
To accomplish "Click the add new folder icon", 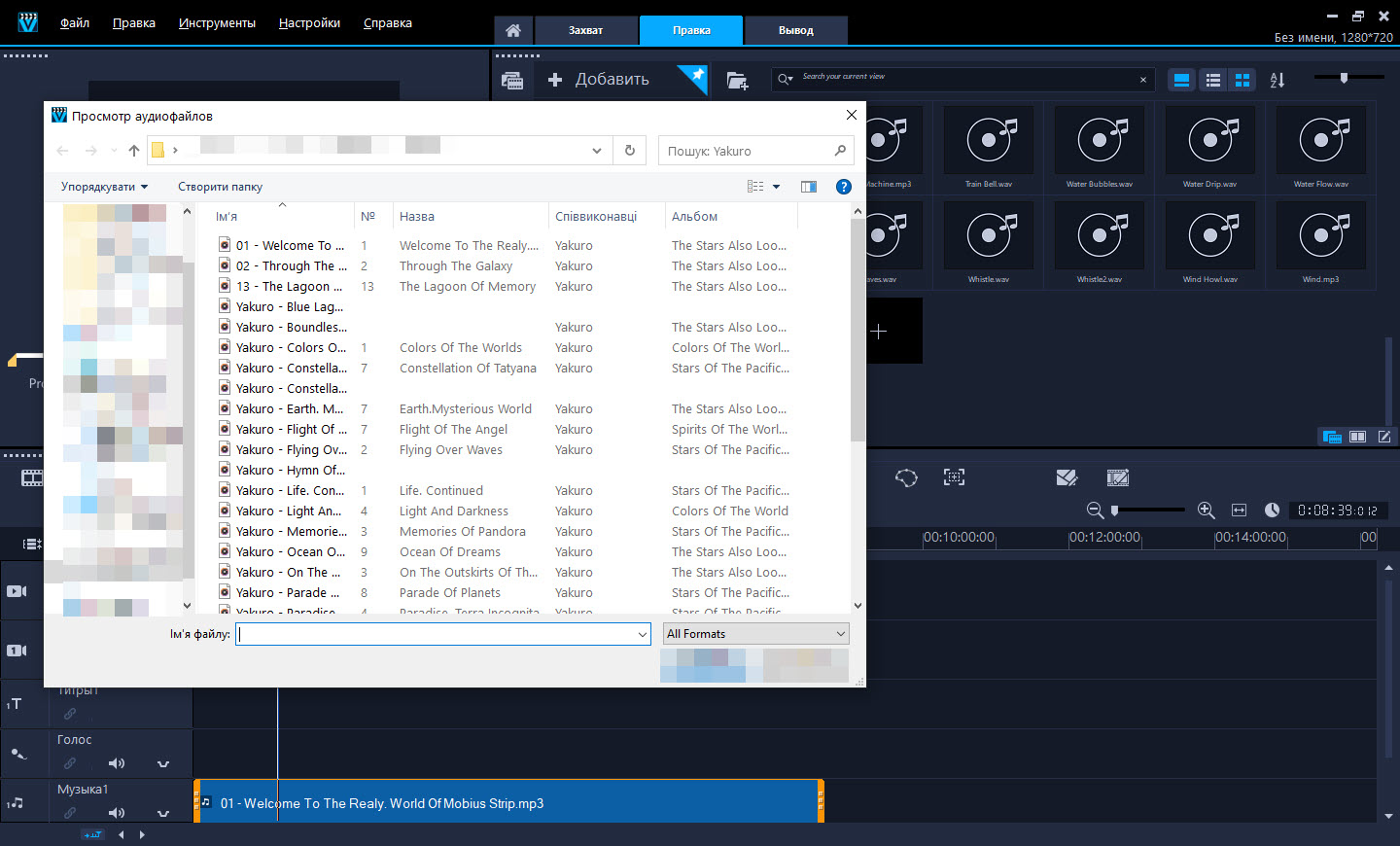I will (737, 81).
